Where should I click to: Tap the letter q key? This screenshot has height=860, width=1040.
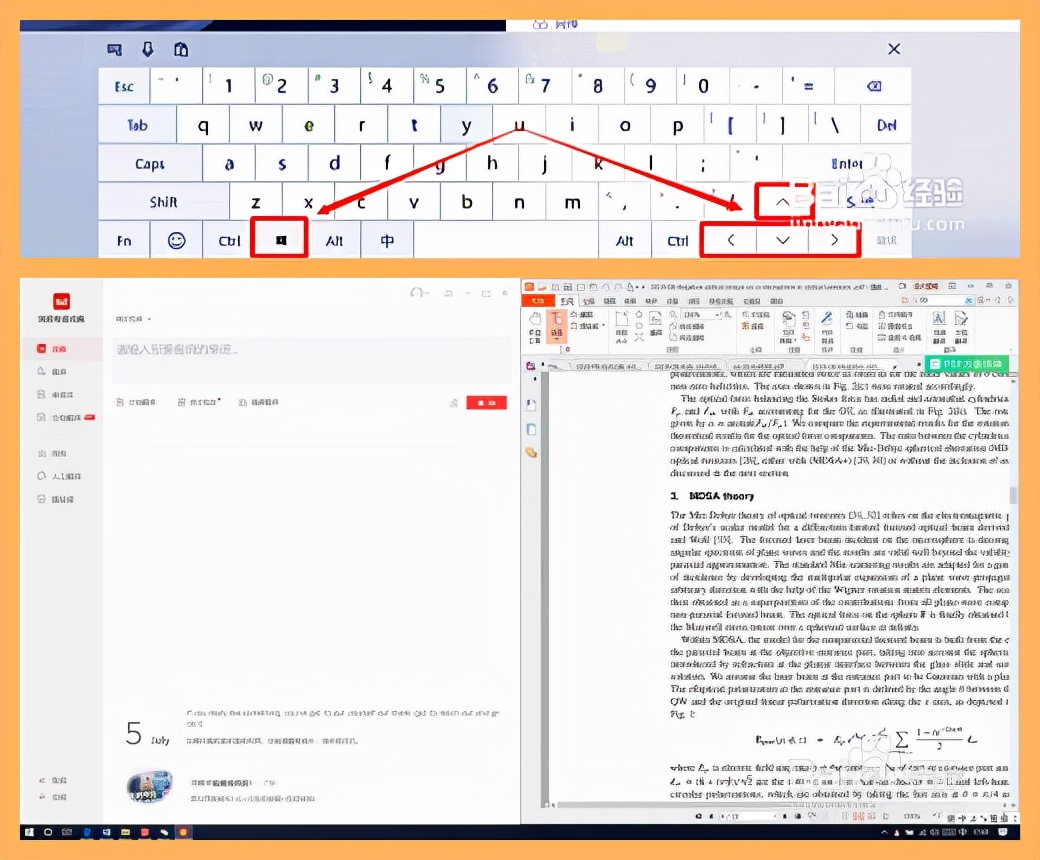coord(203,125)
